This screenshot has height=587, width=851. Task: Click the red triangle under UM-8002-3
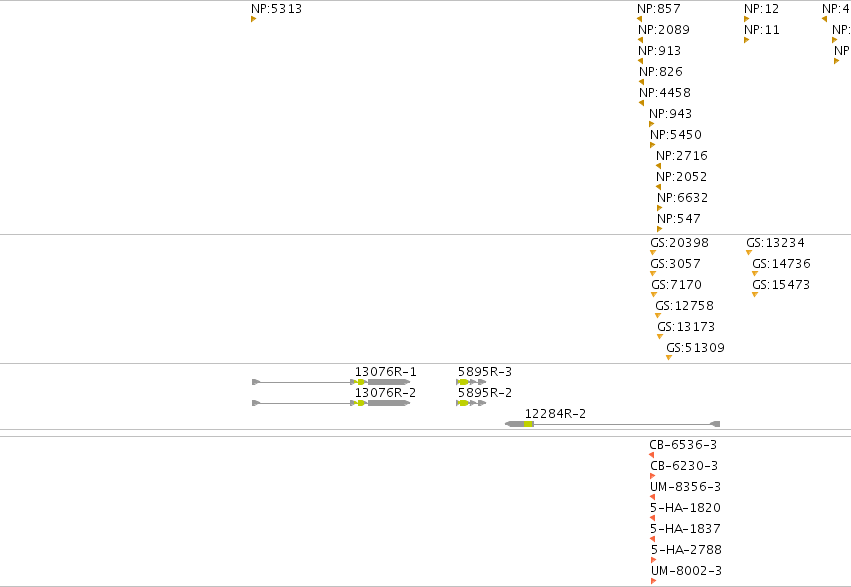coord(653,581)
